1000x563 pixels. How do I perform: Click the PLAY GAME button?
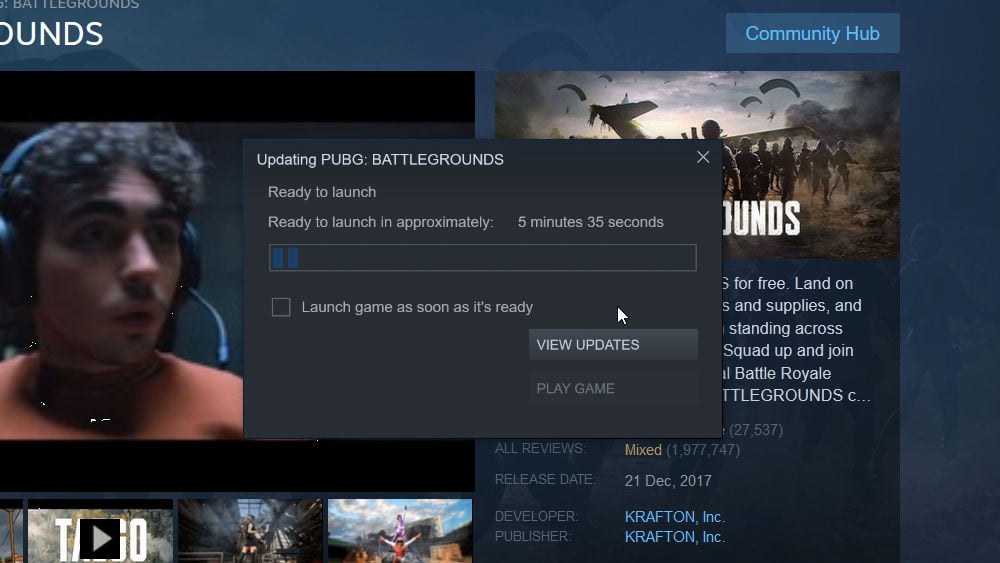(613, 388)
